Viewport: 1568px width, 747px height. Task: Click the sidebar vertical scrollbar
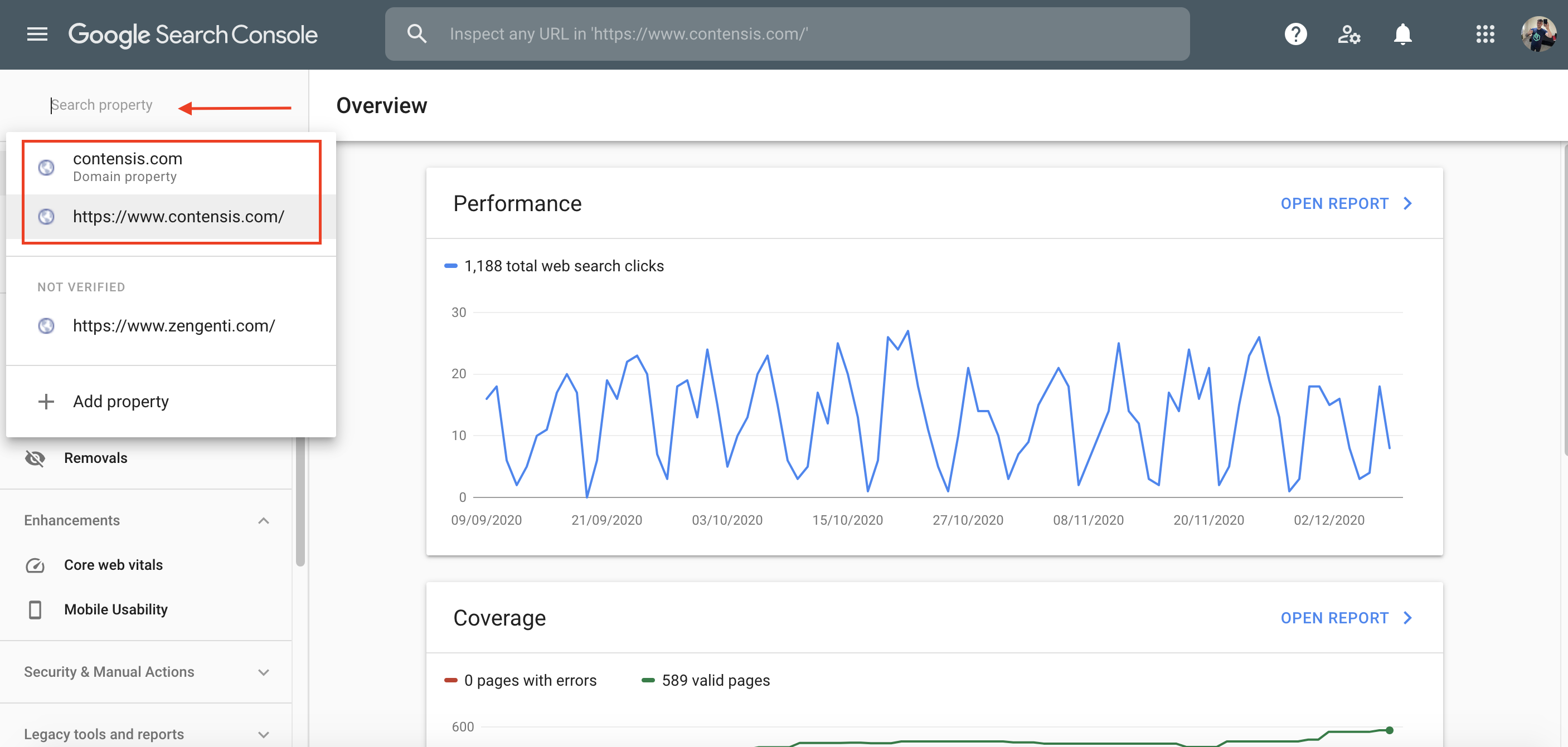[x=300, y=502]
